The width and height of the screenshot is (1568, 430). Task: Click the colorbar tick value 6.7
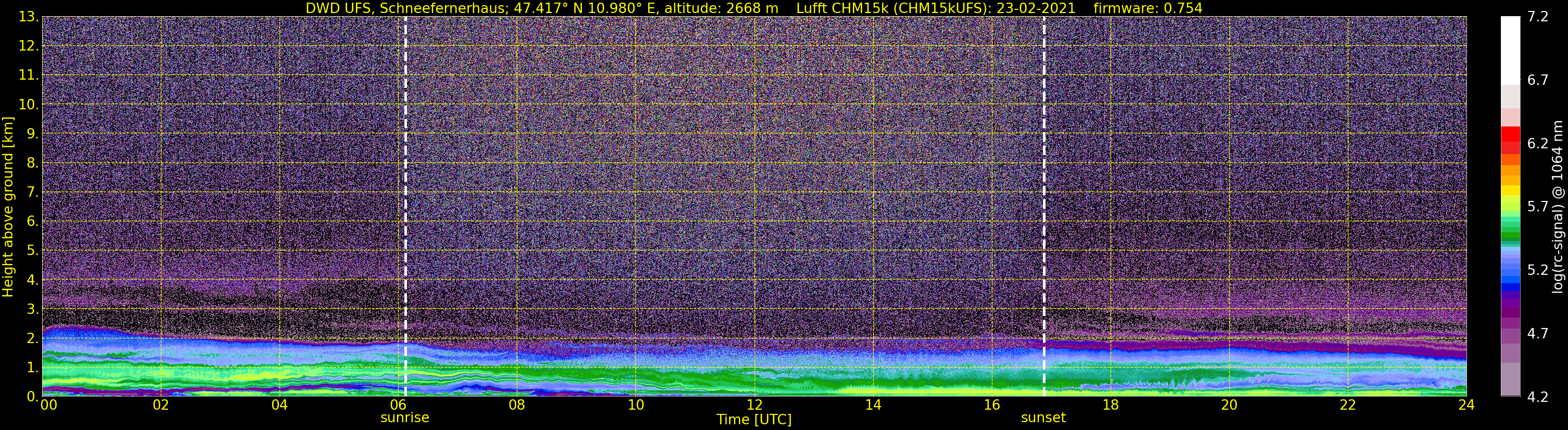(1538, 80)
